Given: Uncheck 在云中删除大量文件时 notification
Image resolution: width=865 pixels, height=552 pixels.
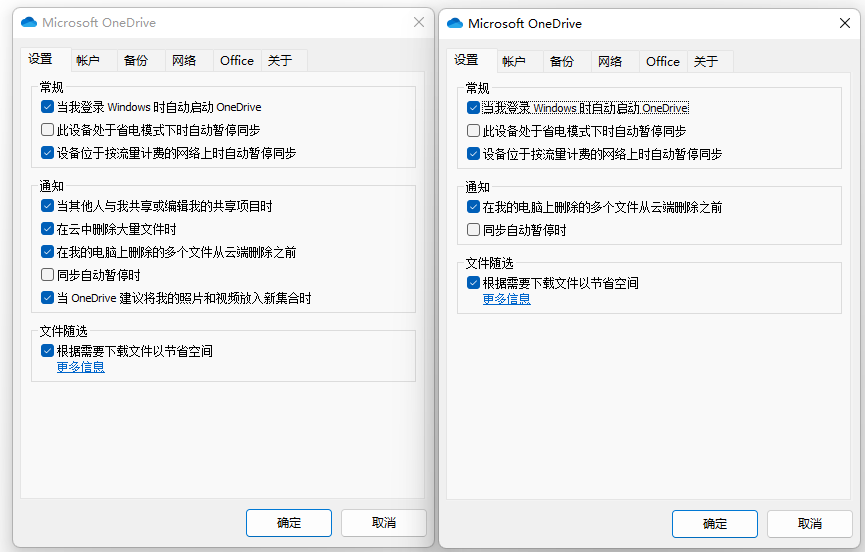Looking at the screenshot, I should tap(47, 229).
